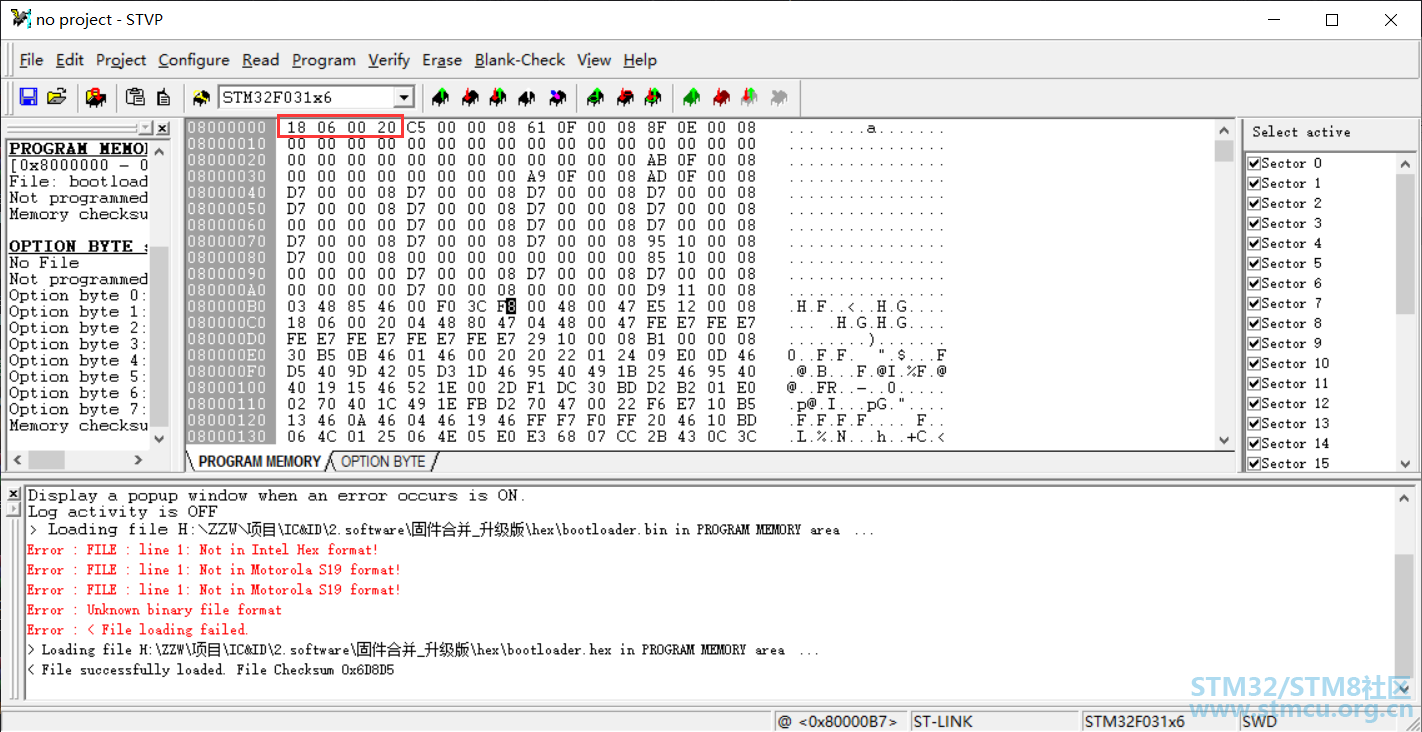Click the hex address 08000130
This screenshot has width=1422, height=732.
tap(227, 437)
